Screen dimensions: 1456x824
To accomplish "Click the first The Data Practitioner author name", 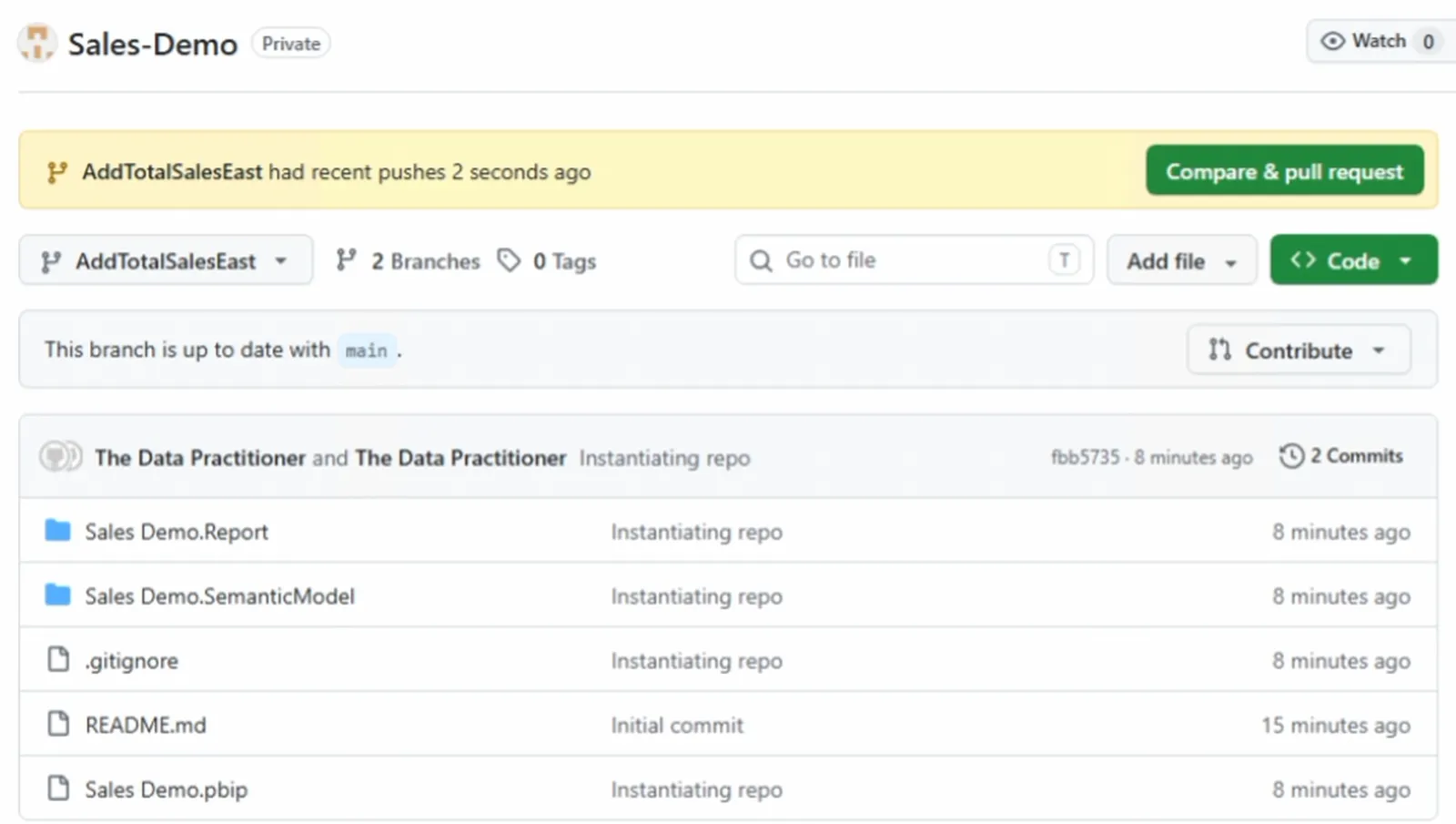I will (x=200, y=457).
